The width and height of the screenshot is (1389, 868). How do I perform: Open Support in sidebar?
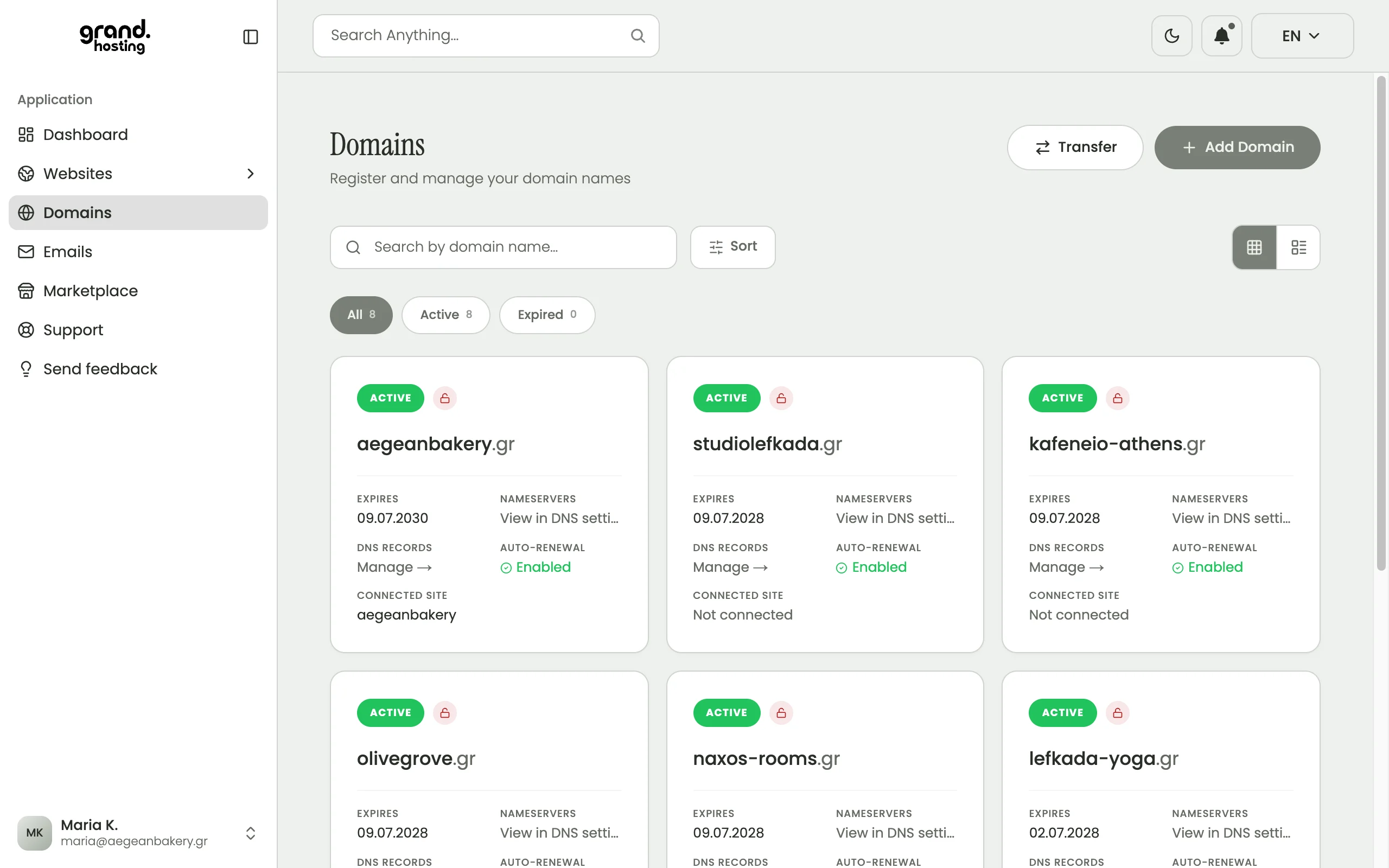pos(138,329)
